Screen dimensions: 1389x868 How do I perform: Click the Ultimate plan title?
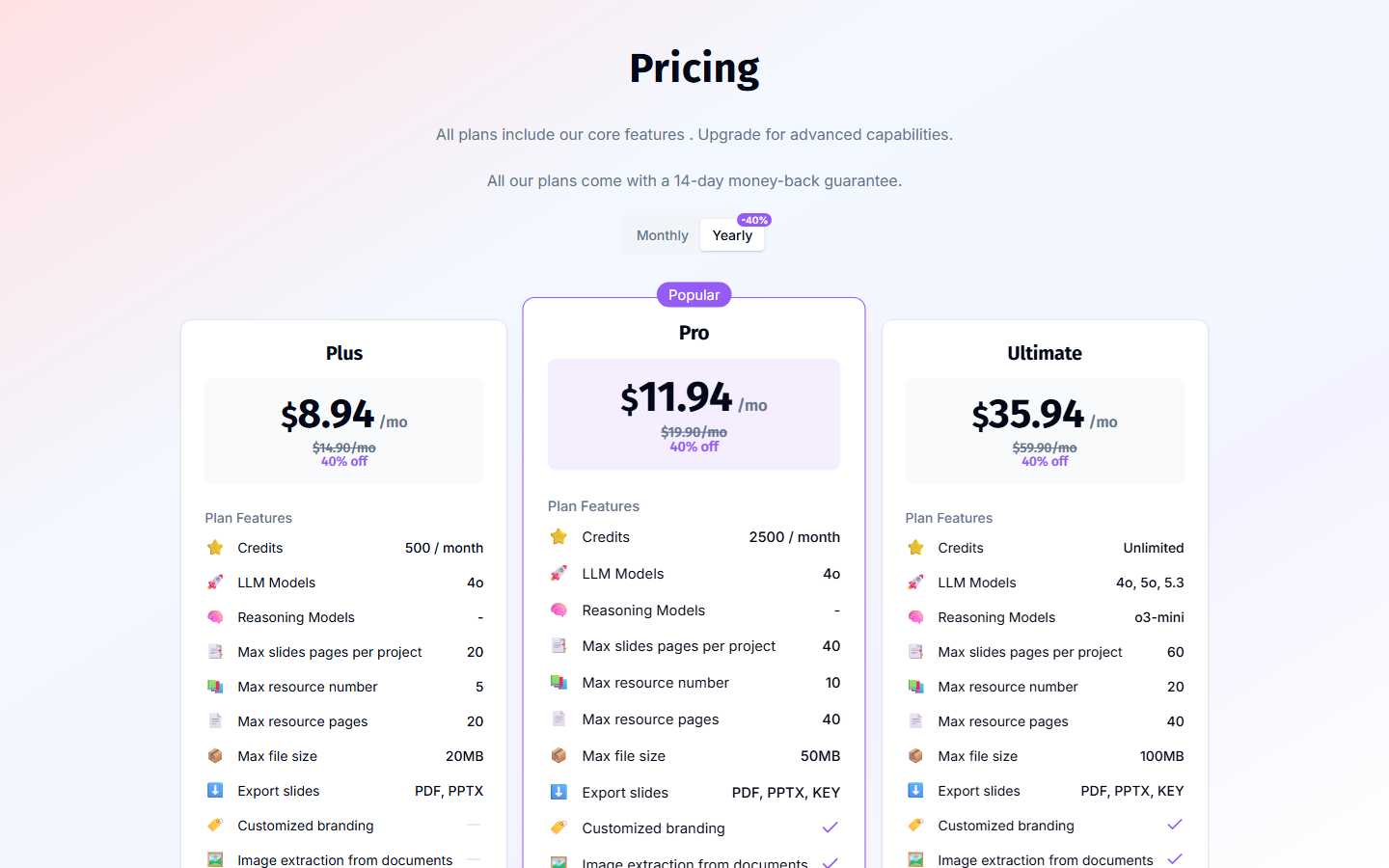1045,353
